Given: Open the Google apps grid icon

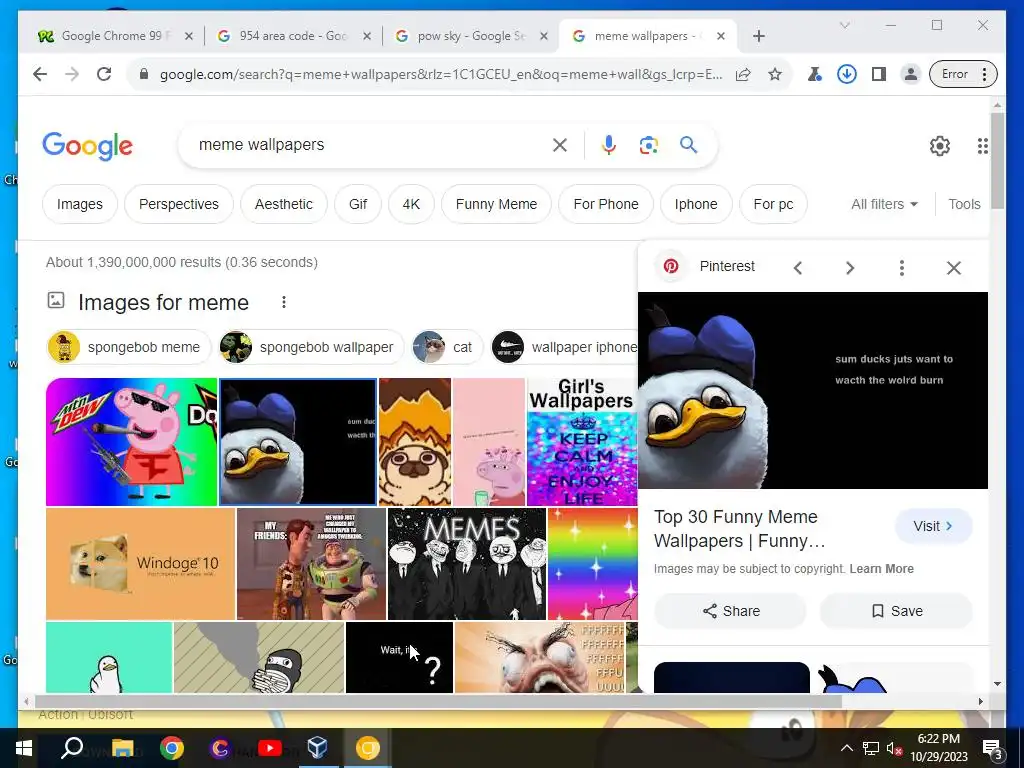Looking at the screenshot, I should click(982, 146).
